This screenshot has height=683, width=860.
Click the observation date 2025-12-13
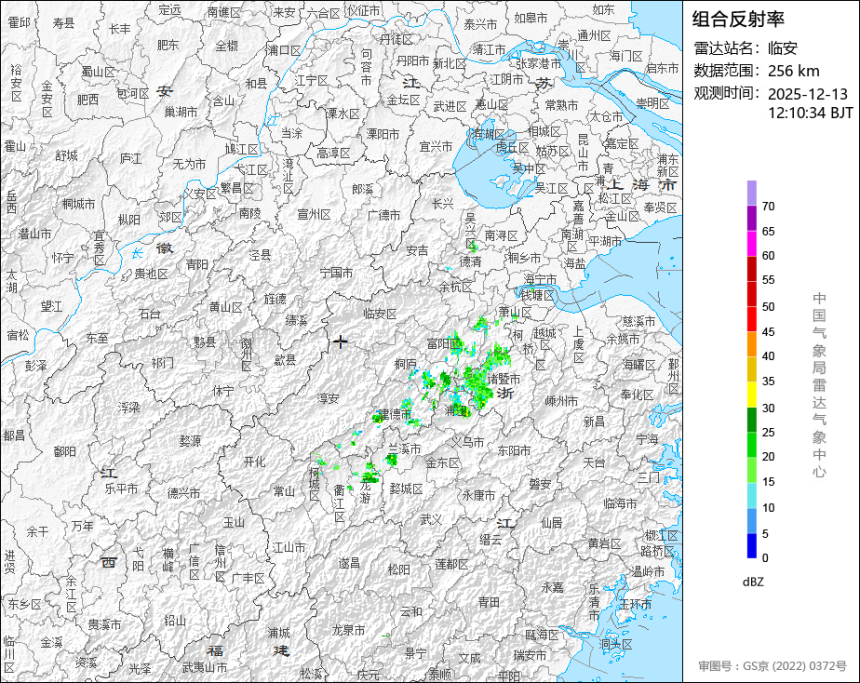coord(807,94)
